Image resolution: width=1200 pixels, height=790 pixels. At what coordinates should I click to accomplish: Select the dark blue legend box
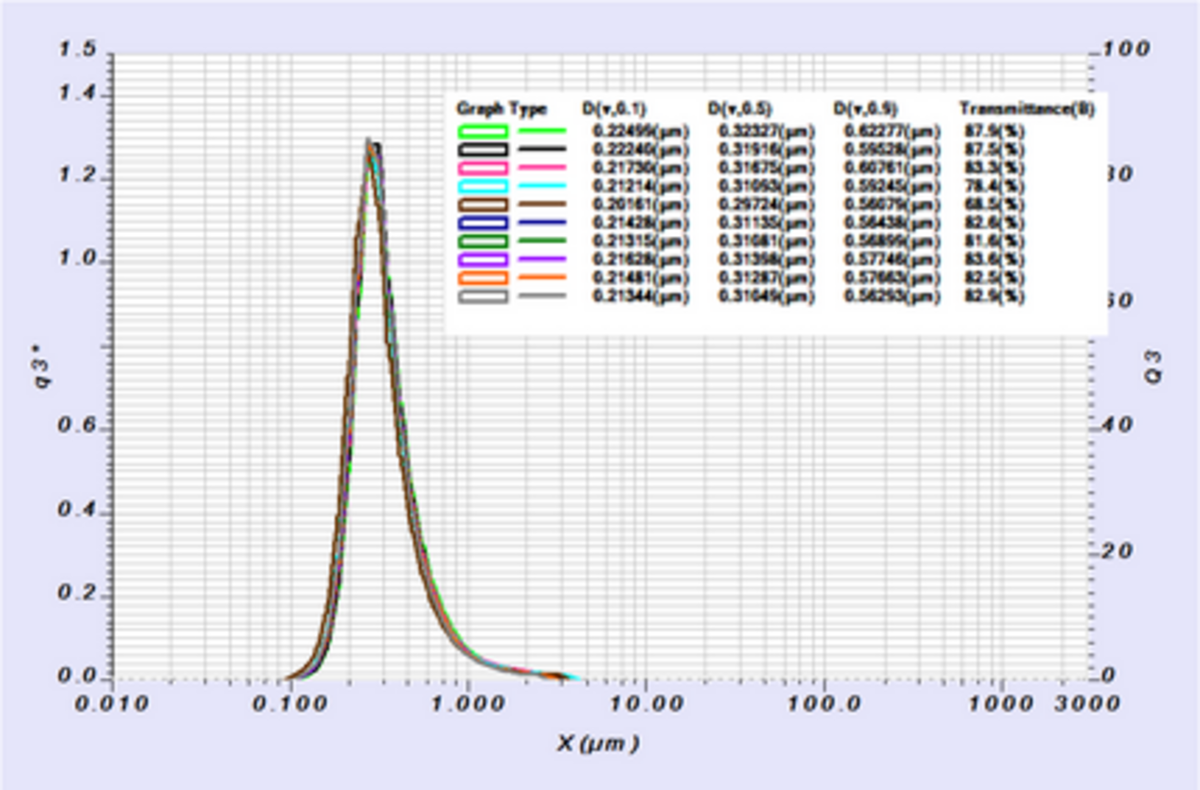[x=484, y=222]
